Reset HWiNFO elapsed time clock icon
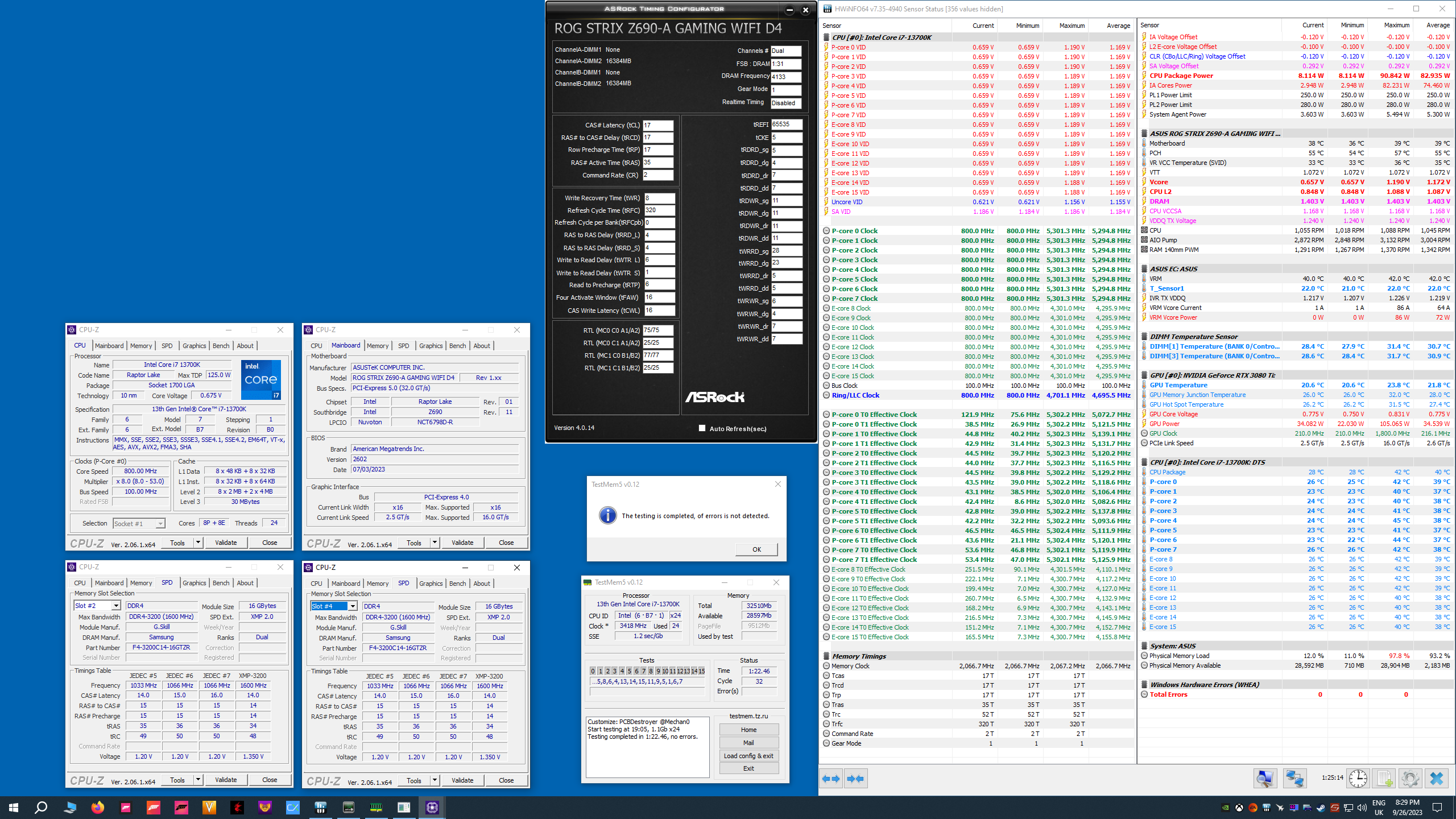This screenshot has width=1456, height=819. [1358, 779]
